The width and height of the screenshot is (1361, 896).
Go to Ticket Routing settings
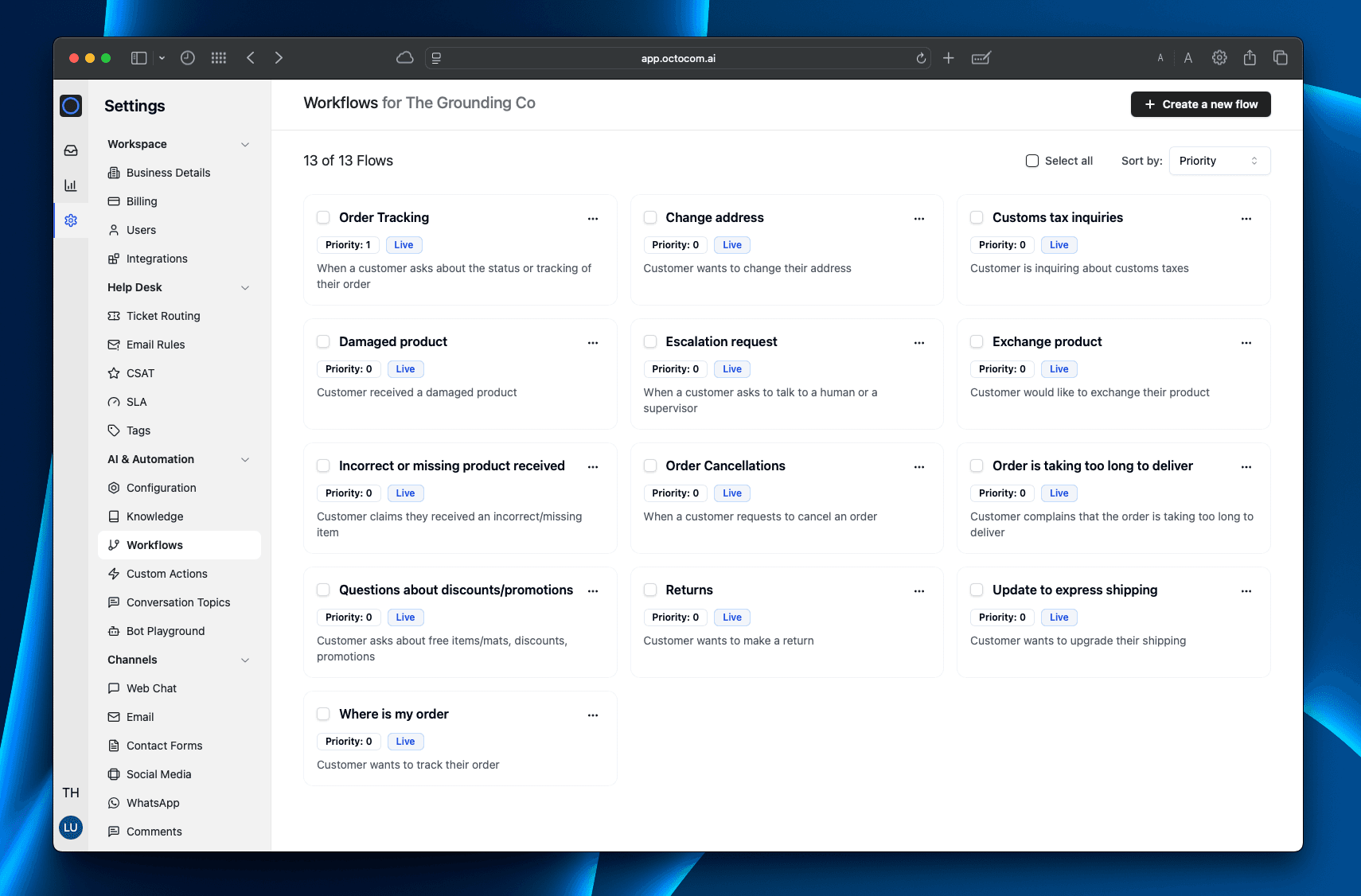tap(163, 316)
